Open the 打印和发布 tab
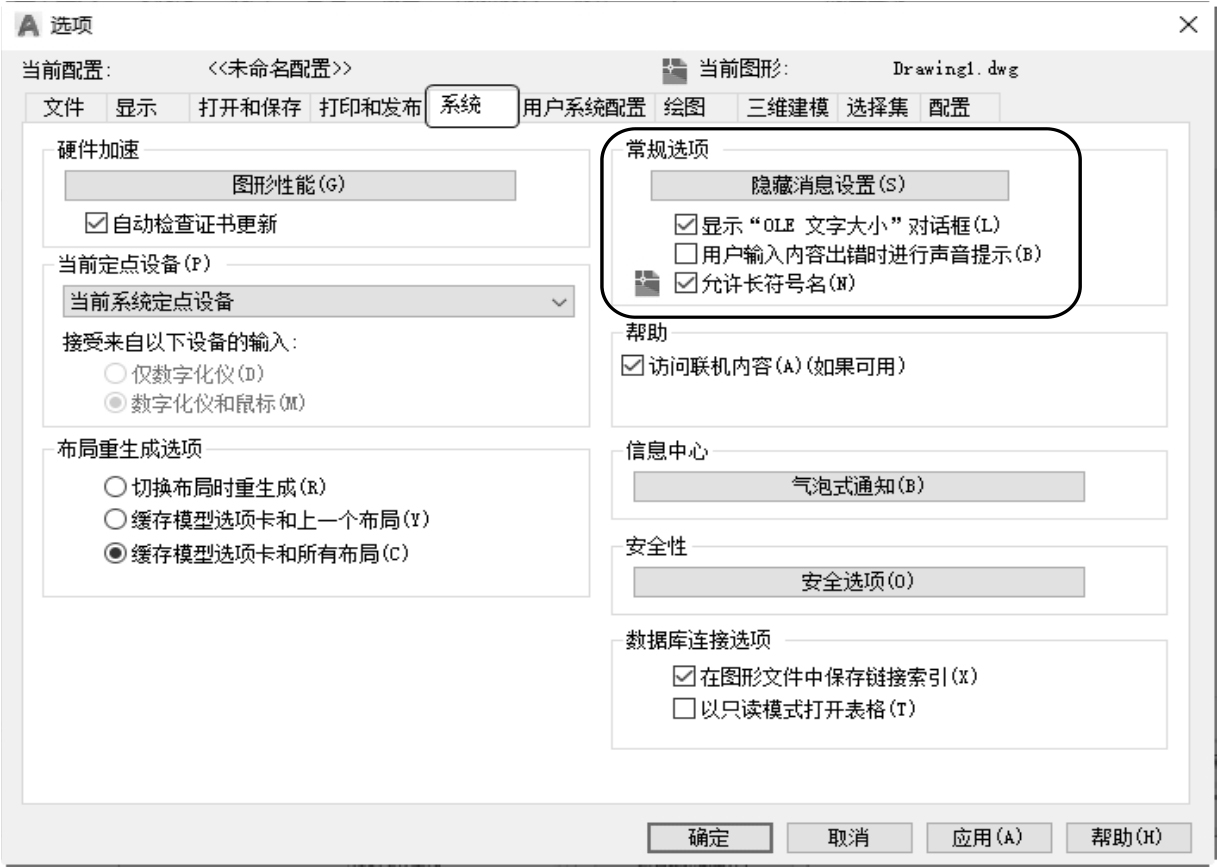The width and height of the screenshot is (1218, 868). (370, 108)
